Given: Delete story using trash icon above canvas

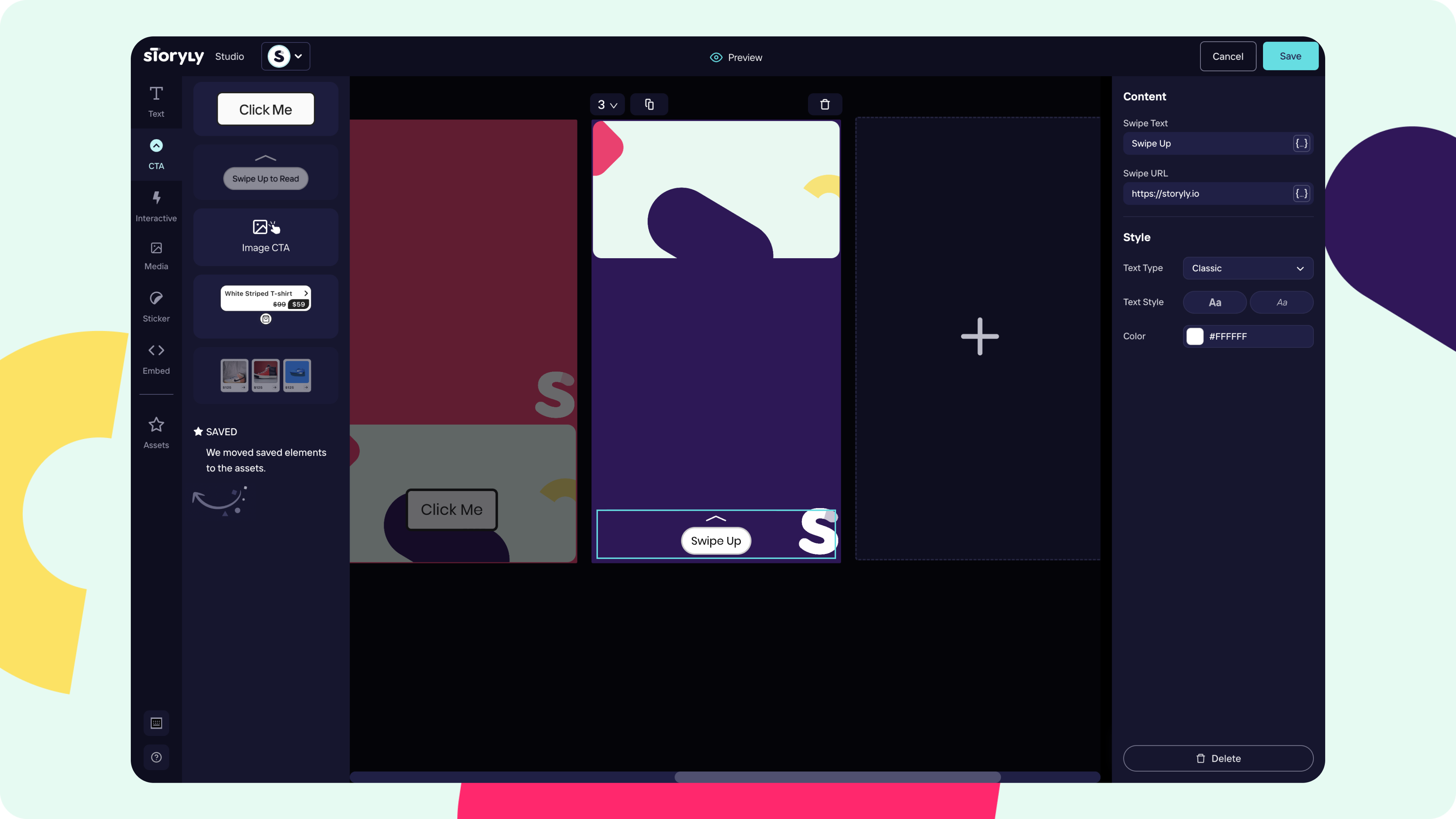Looking at the screenshot, I should pos(825,105).
